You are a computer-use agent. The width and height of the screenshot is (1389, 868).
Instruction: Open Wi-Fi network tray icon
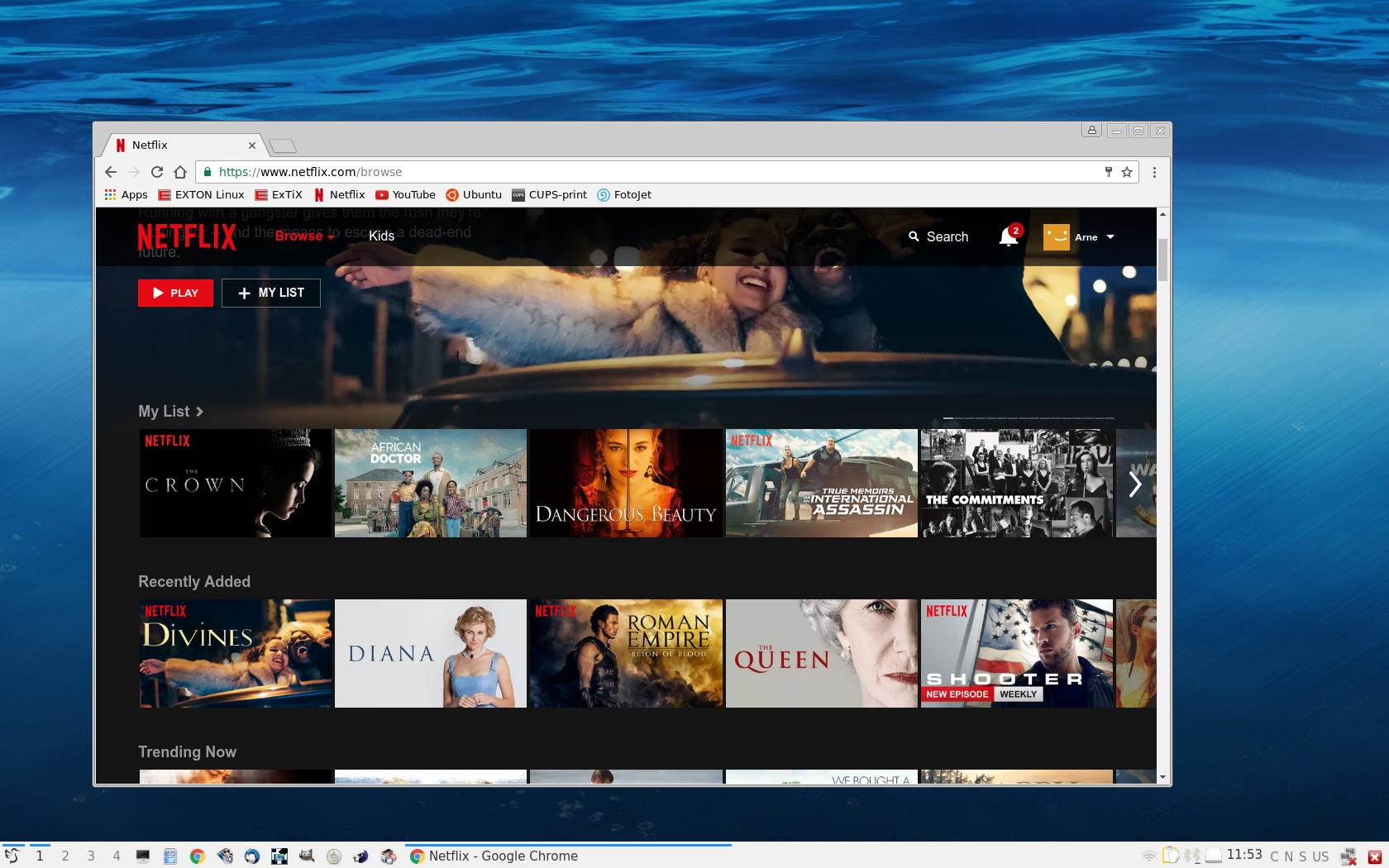[1149, 856]
